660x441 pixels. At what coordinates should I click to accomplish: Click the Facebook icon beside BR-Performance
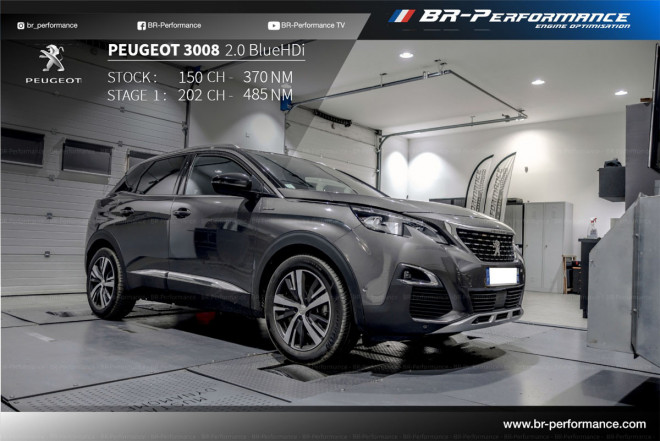(141, 25)
